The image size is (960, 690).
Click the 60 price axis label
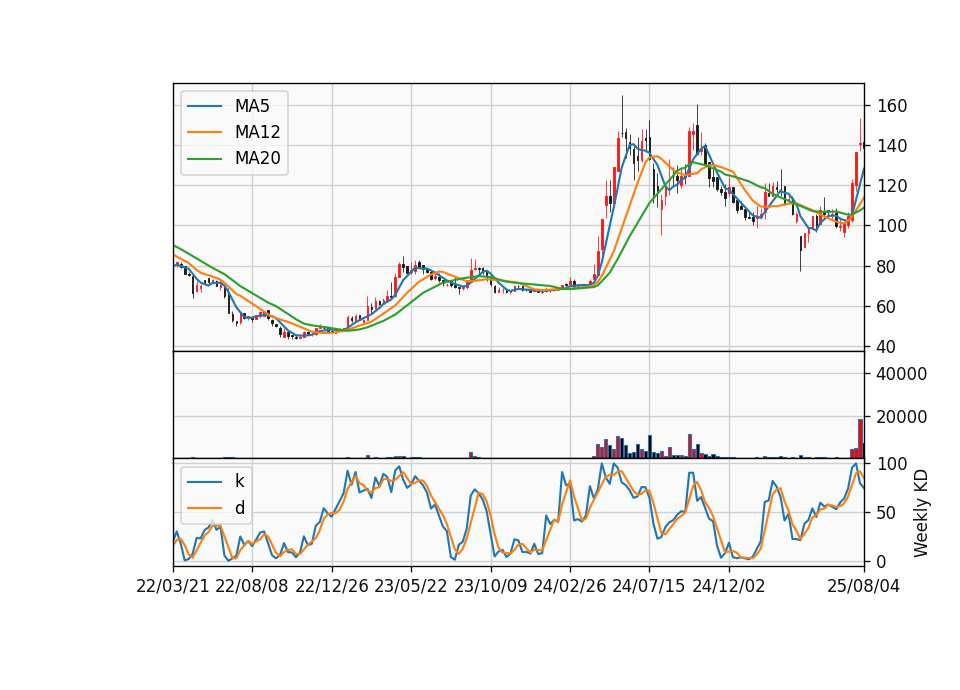tap(887, 307)
